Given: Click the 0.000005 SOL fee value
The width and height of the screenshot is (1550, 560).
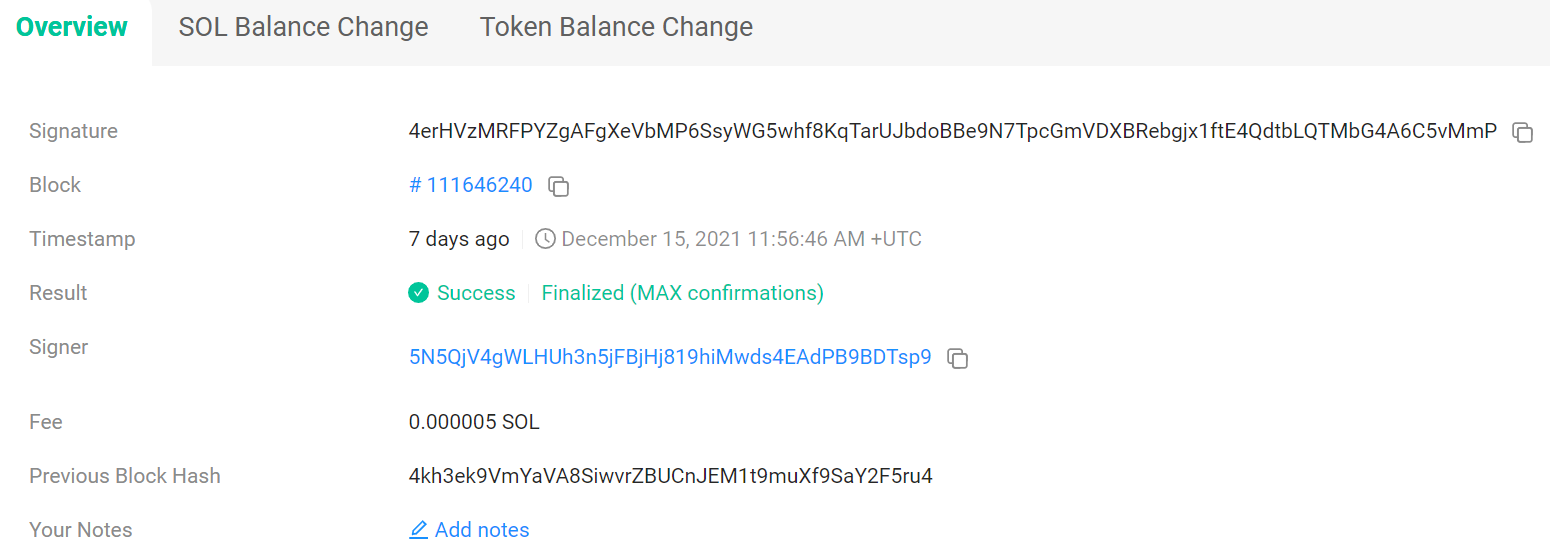Looking at the screenshot, I should click(x=474, y=422).
